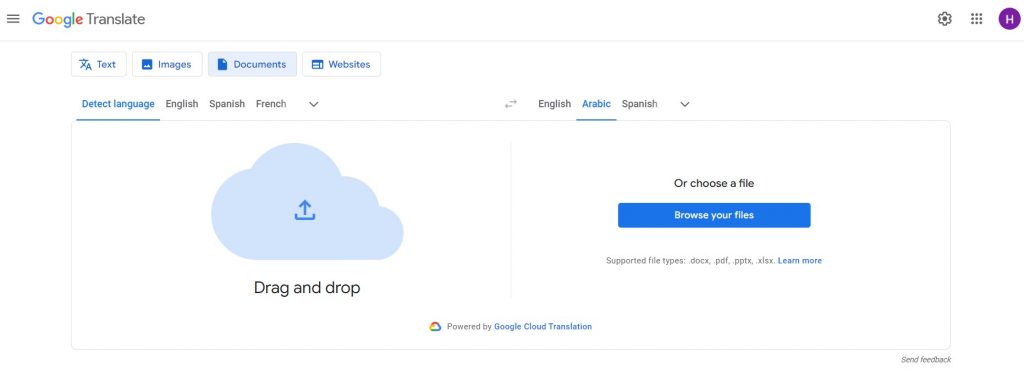Image resolution: width=1024 pixels, height=375 pixels.
Task: Choose Spanish as target language
Action: [x=639, y=104]
